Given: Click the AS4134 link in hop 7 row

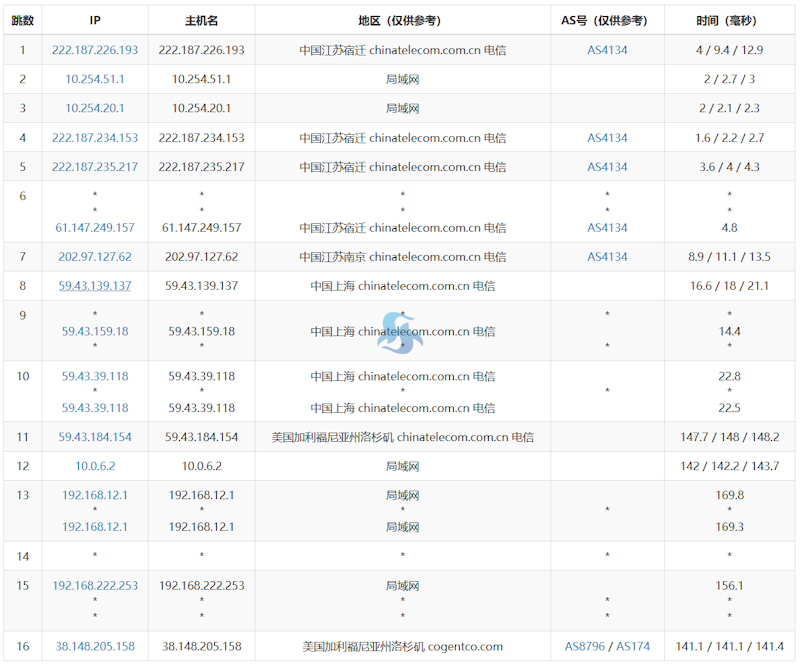Looking at the screenshot, I should (607, 257).
